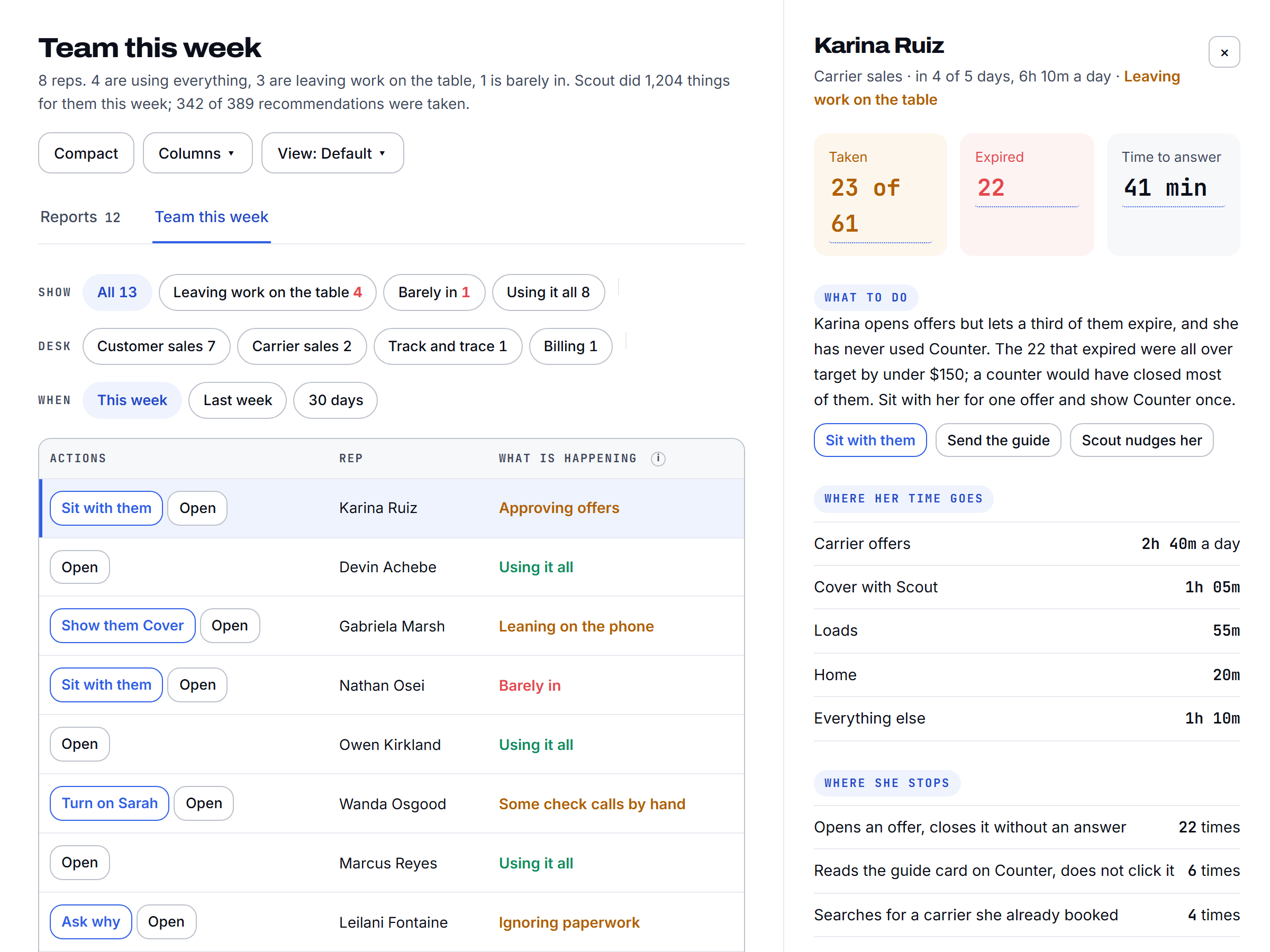Viewport: 1270px width, 952px height.
Task: Open the Columns dropdown
Action: (197, 153)
